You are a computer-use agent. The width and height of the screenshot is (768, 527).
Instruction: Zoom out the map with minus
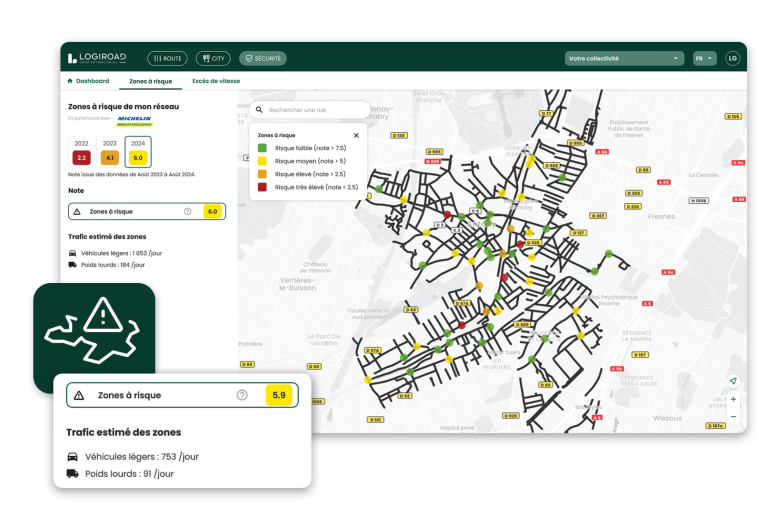(733, 416)
